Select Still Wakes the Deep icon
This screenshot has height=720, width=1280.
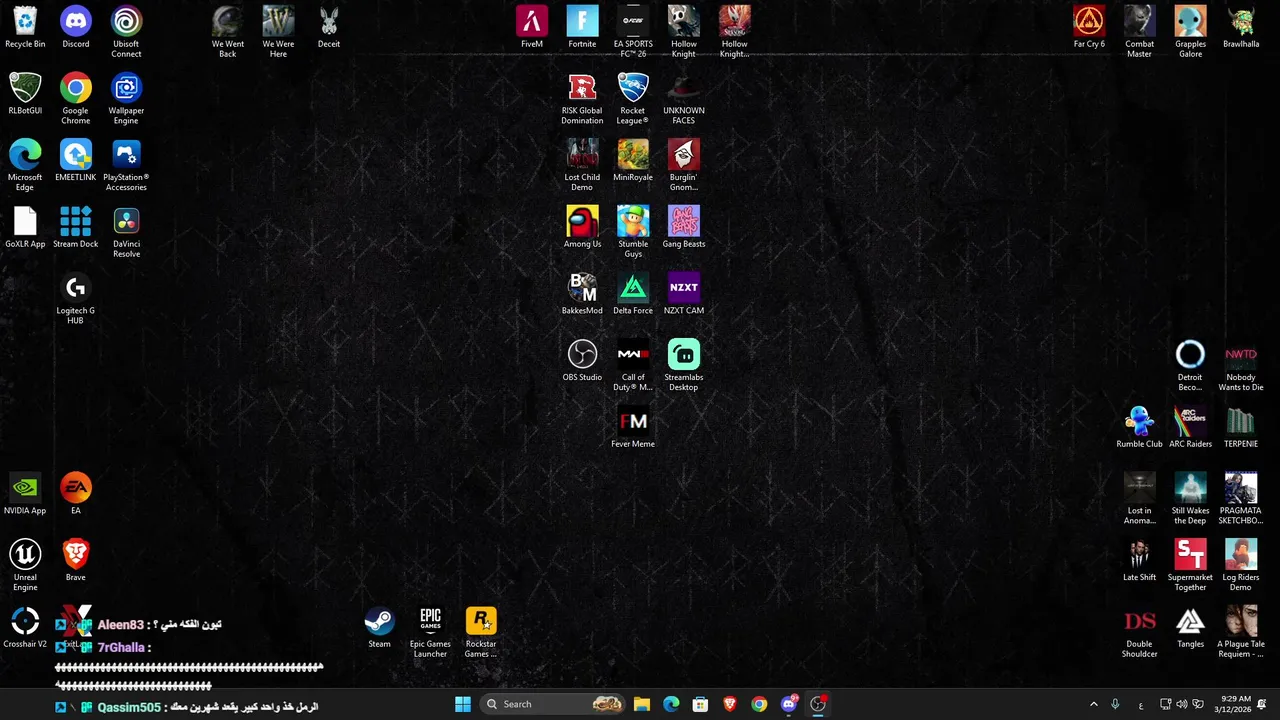(1190, 499)
